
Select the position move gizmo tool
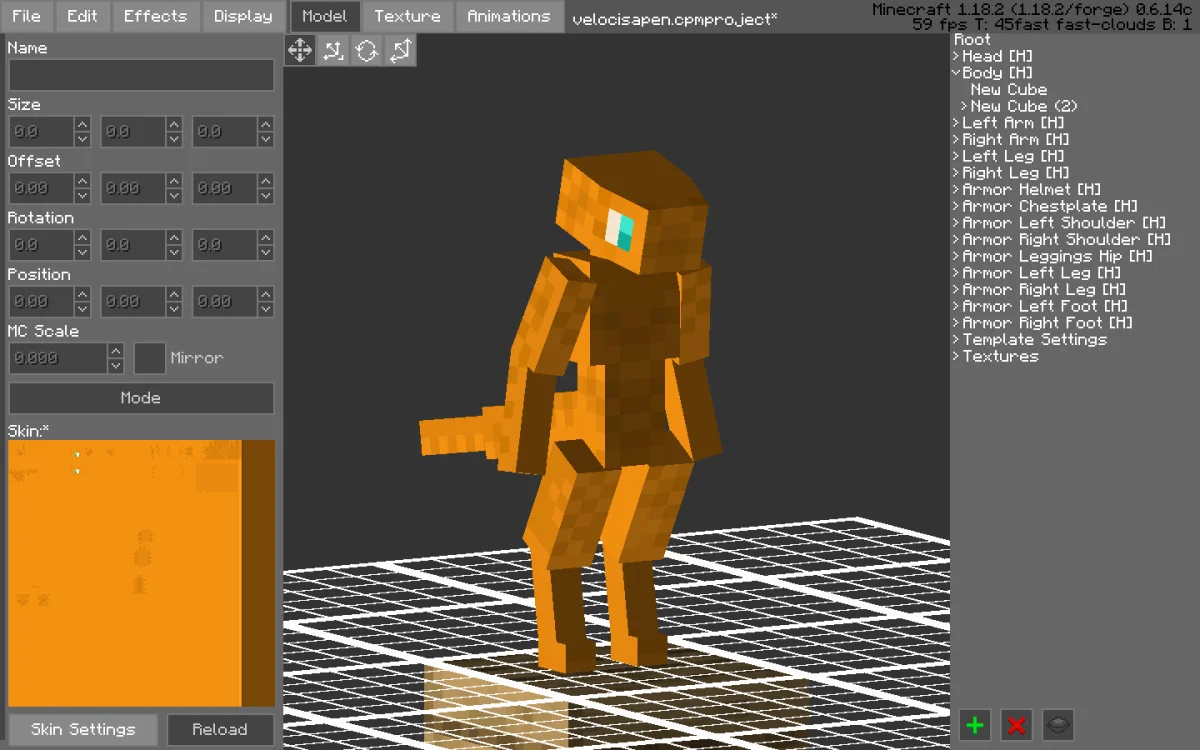[300, 50]
